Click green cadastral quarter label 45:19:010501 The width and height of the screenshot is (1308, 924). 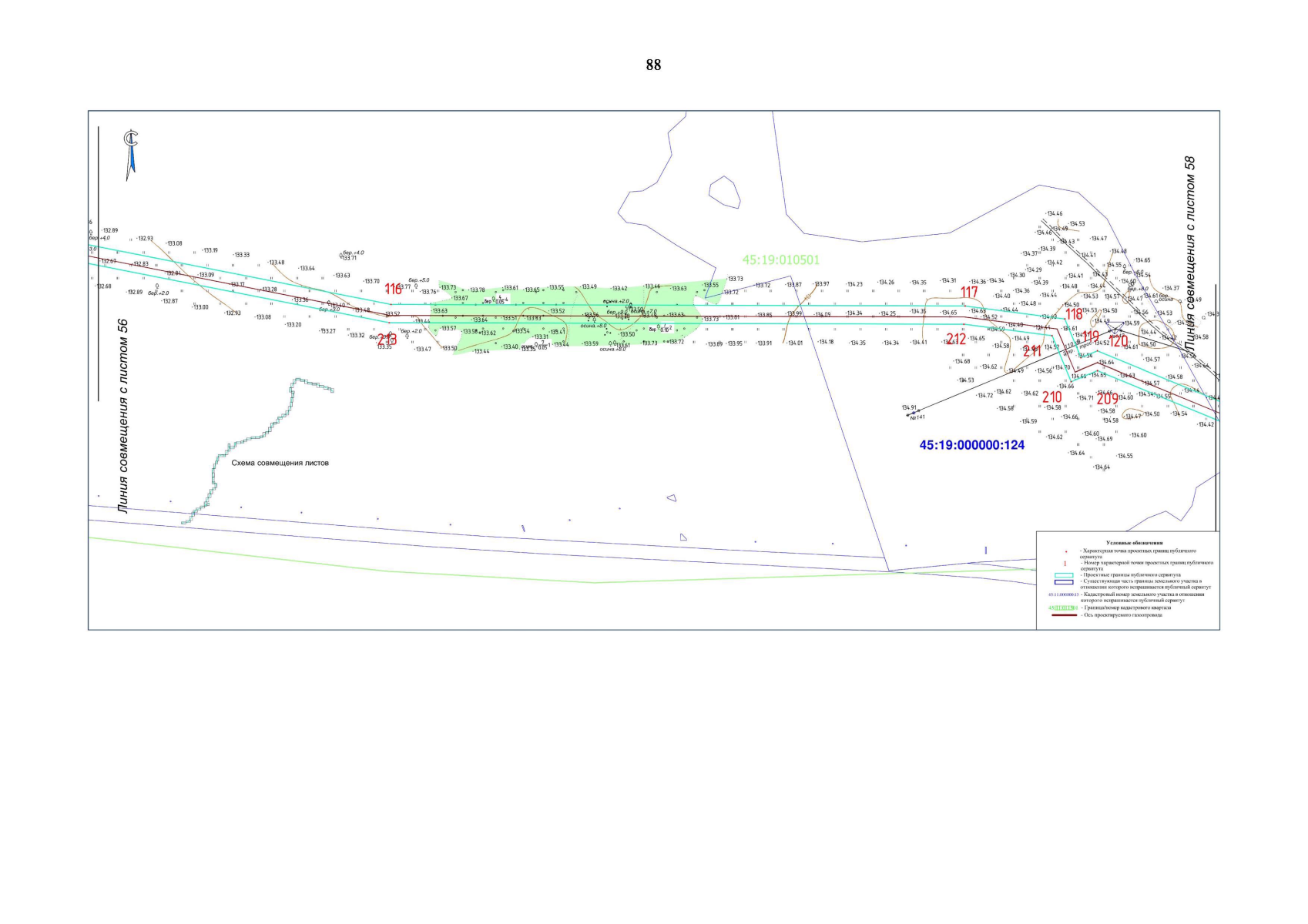780,260
